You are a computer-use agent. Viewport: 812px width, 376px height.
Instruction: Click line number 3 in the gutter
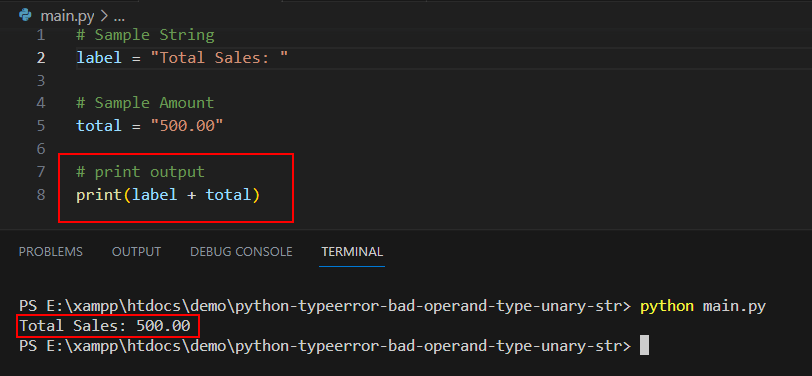41,81
